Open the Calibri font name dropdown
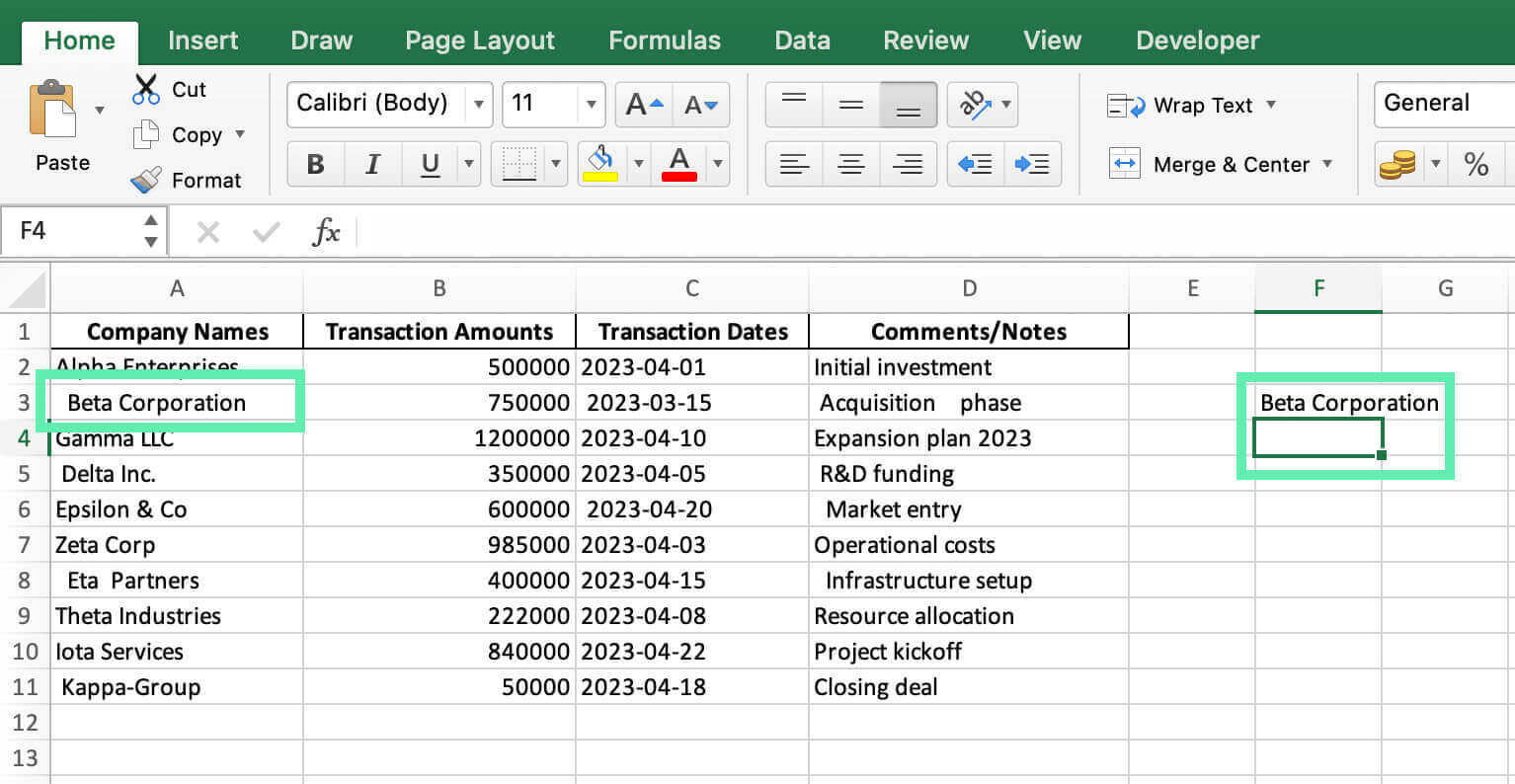This screenshot has width=1515, height=784. tap(478, 105)
